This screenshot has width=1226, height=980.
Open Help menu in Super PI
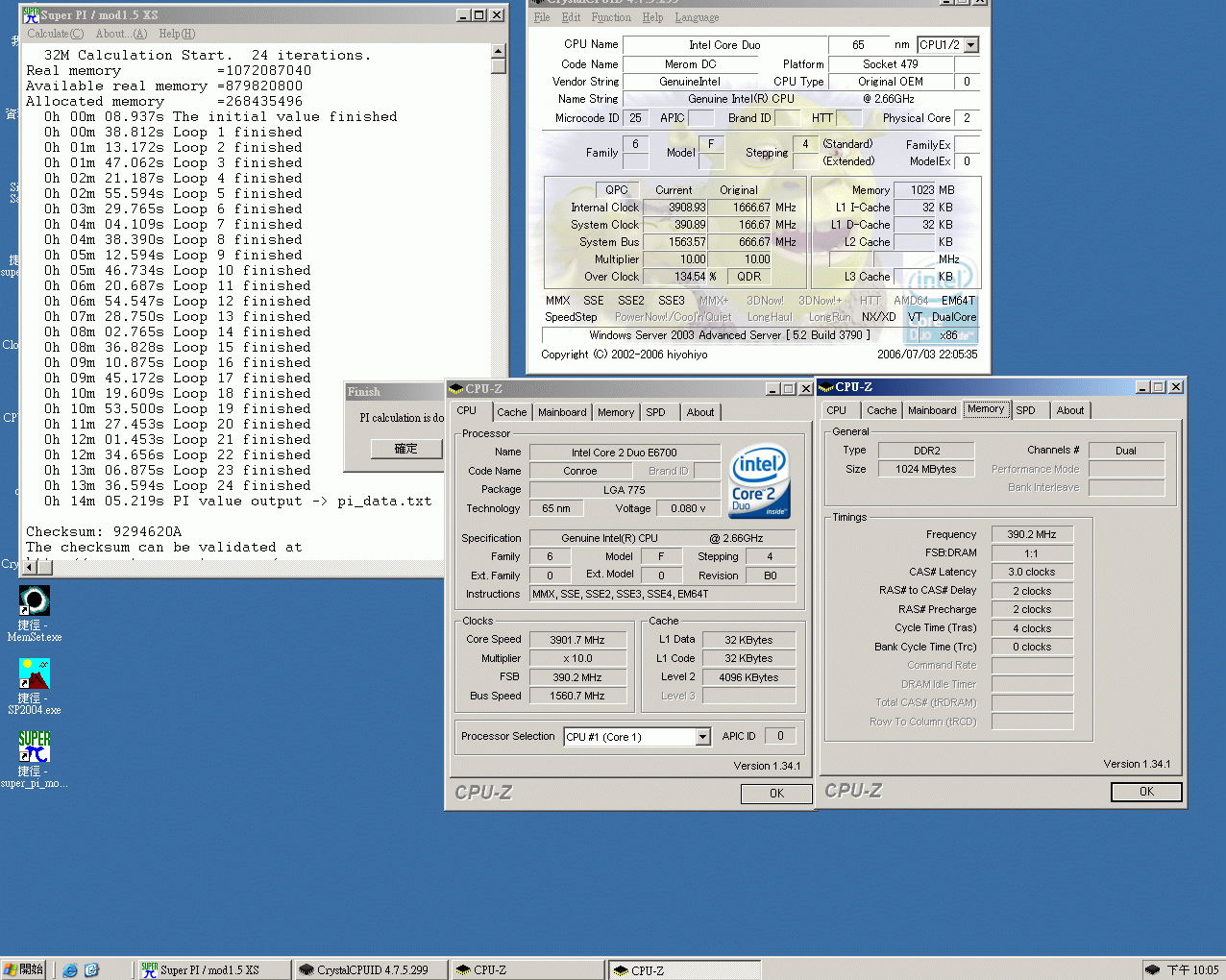[x=177, y=34]
